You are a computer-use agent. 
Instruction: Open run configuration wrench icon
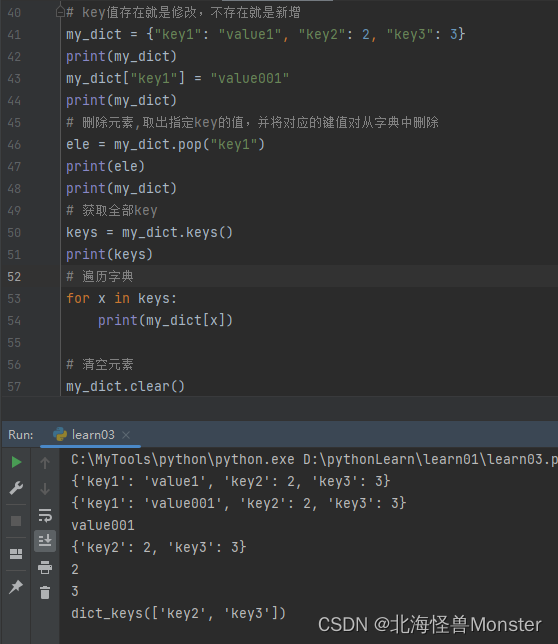16,488
